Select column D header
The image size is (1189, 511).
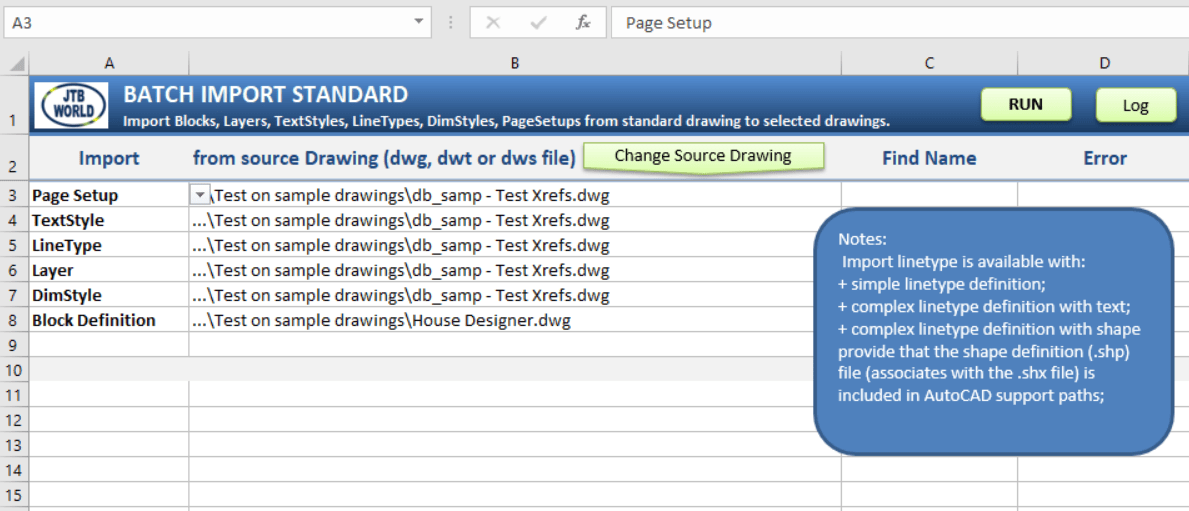tap(1103, 64)
